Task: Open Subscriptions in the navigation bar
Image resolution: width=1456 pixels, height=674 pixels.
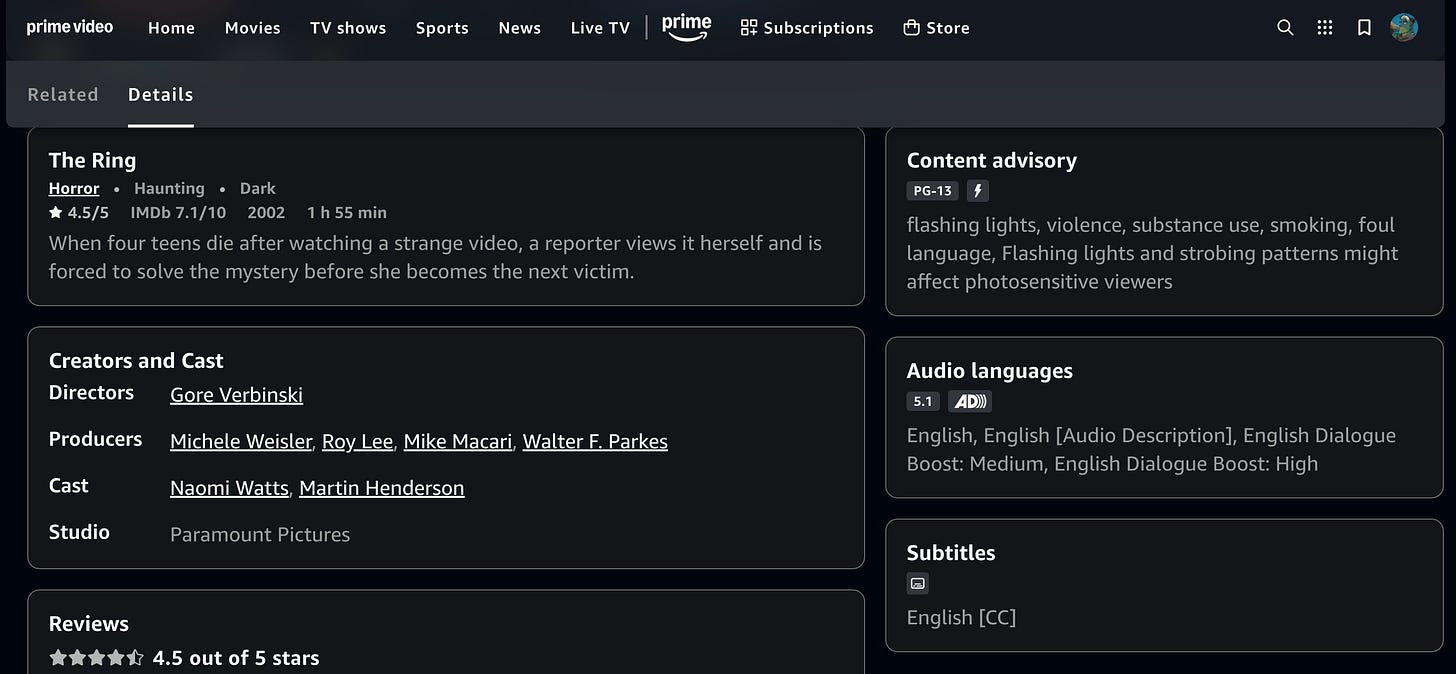Action: (807, 28)
